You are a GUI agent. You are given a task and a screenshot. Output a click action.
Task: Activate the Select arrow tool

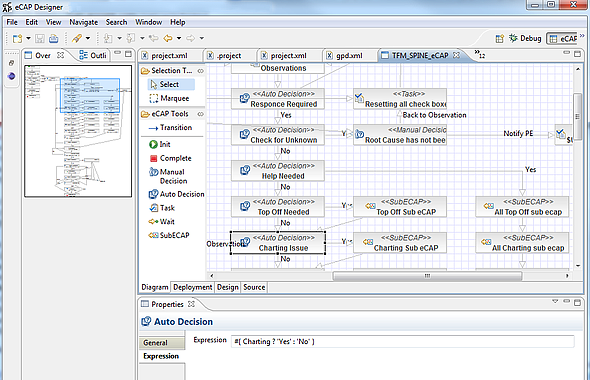pos(171,84)
